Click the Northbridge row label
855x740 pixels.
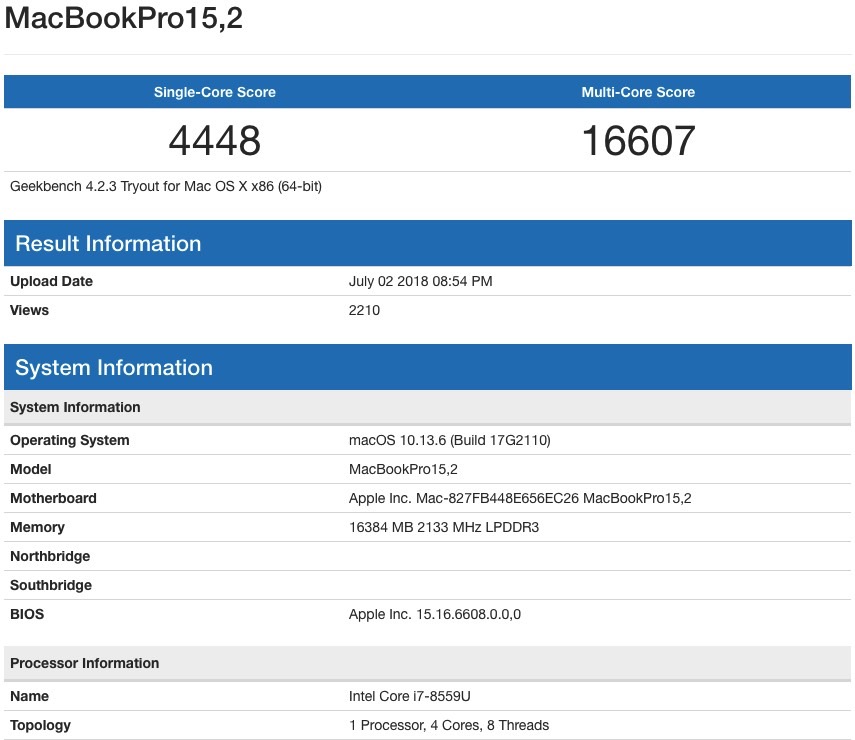point(50,556)
